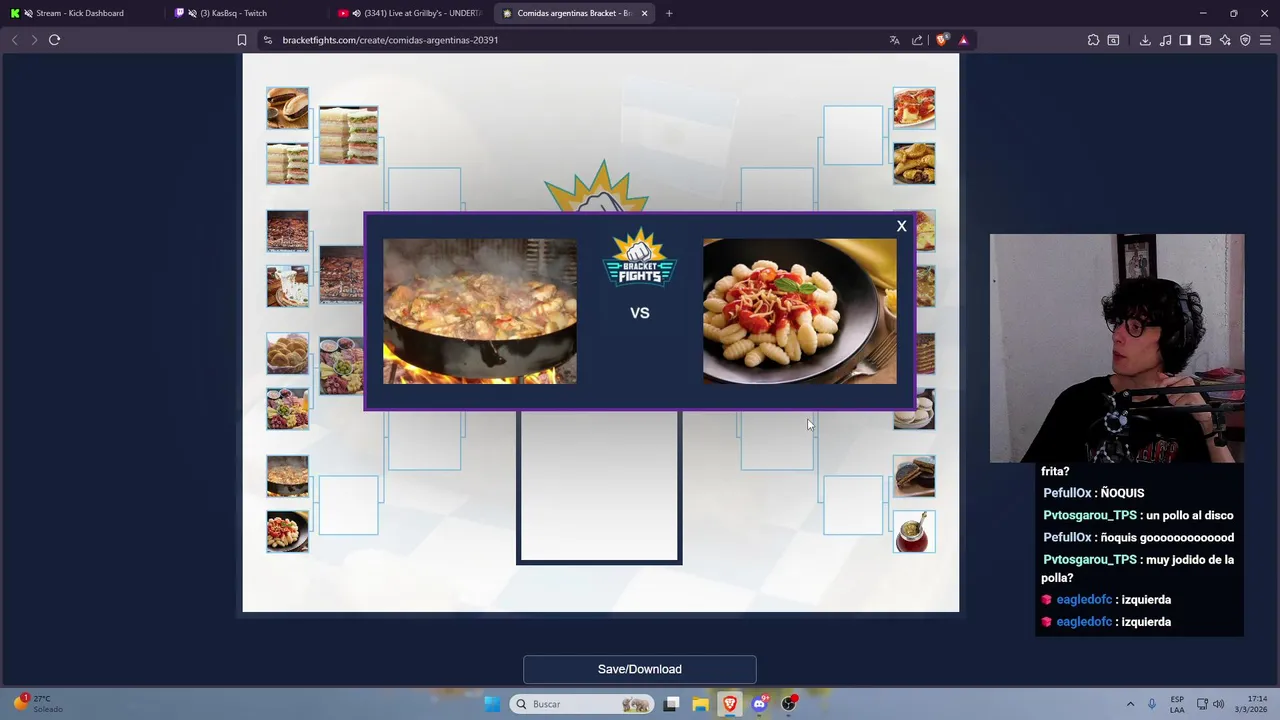Open browser extensions puzzle icon
Viewport: 1280px width, 720px height.
(1093, 40)
